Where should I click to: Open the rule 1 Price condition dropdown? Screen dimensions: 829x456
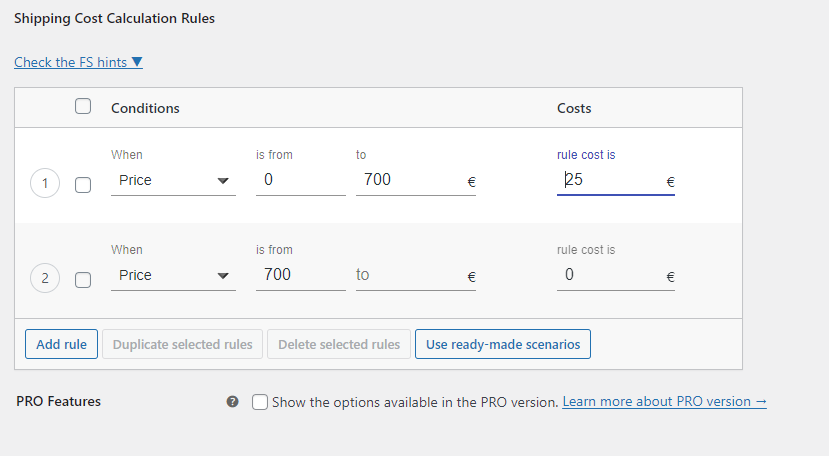click(173, 180)
